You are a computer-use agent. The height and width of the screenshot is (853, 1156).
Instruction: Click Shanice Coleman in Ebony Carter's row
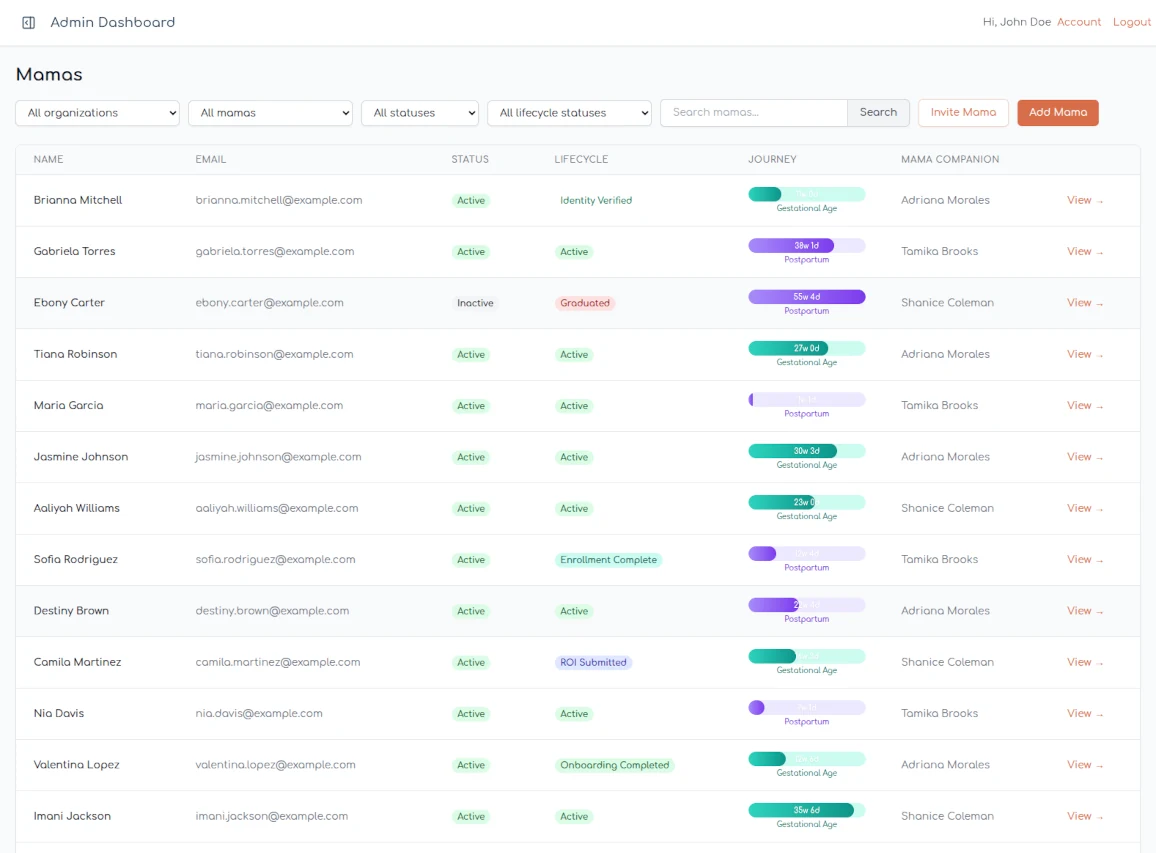[947, 303]
